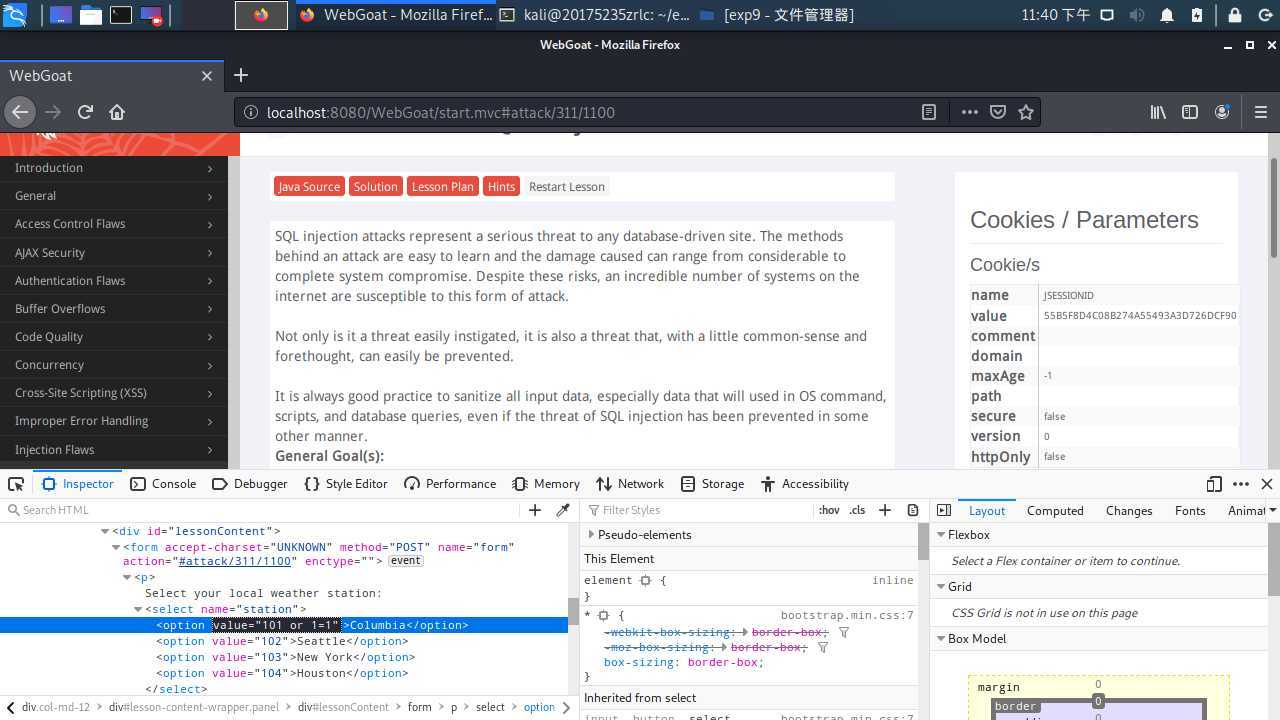
Task: Open the Performance devtools tab
Action: (450, 484)
